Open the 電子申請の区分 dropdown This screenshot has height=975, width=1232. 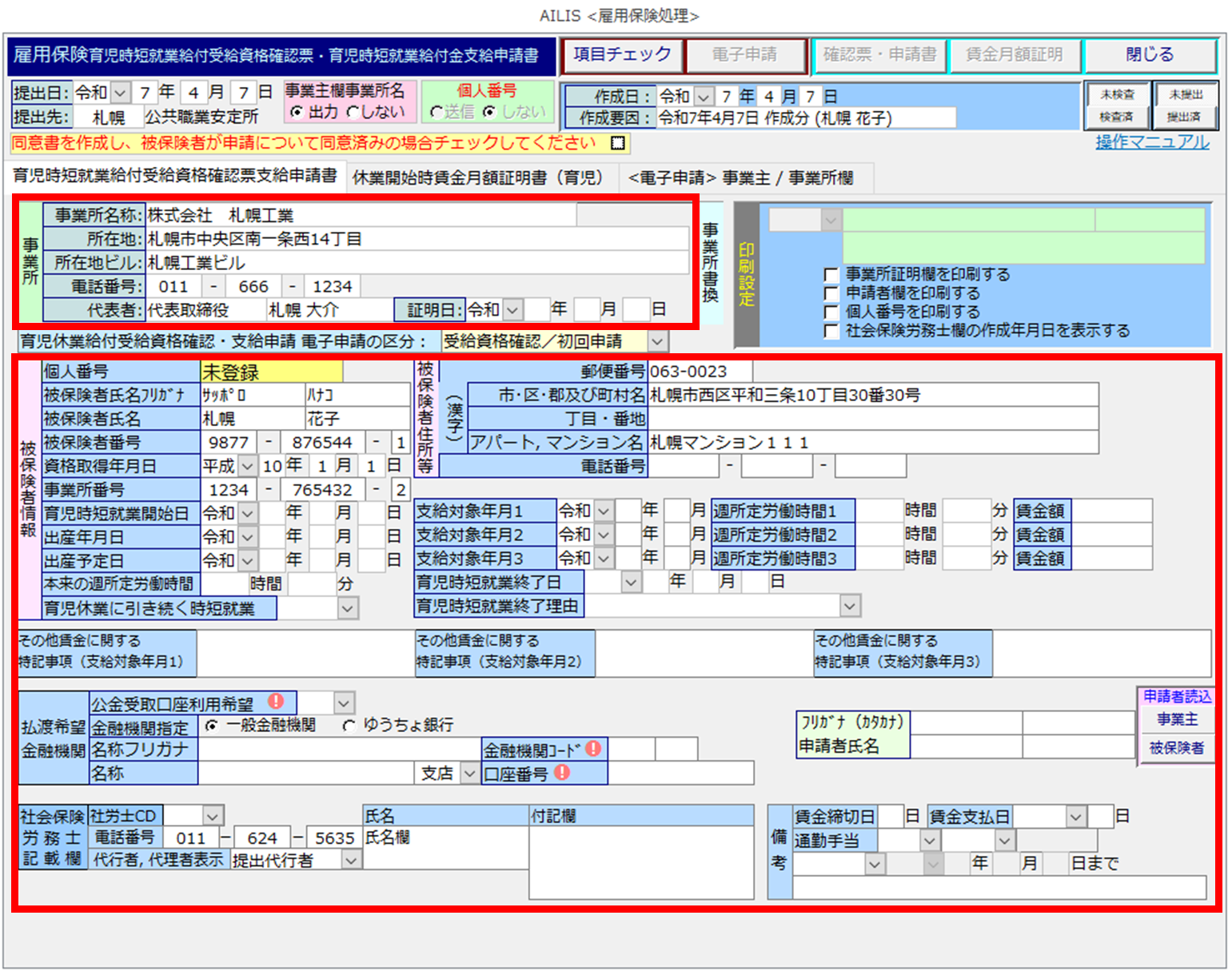point(656,342)
